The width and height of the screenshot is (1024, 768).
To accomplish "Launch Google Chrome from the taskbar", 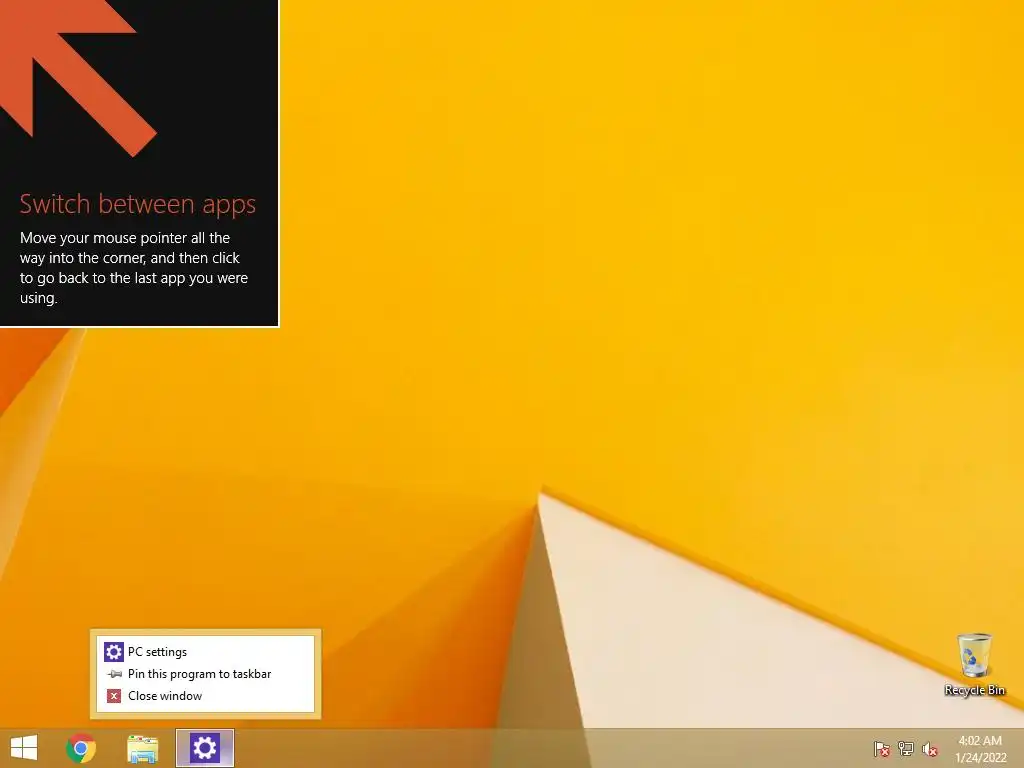I will (81, 748).
